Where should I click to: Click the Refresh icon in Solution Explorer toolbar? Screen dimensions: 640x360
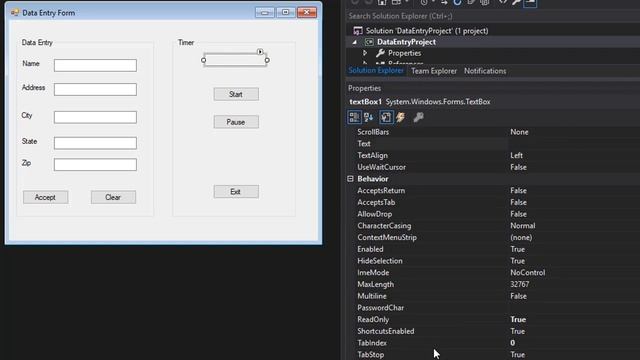tap(457, 2)
